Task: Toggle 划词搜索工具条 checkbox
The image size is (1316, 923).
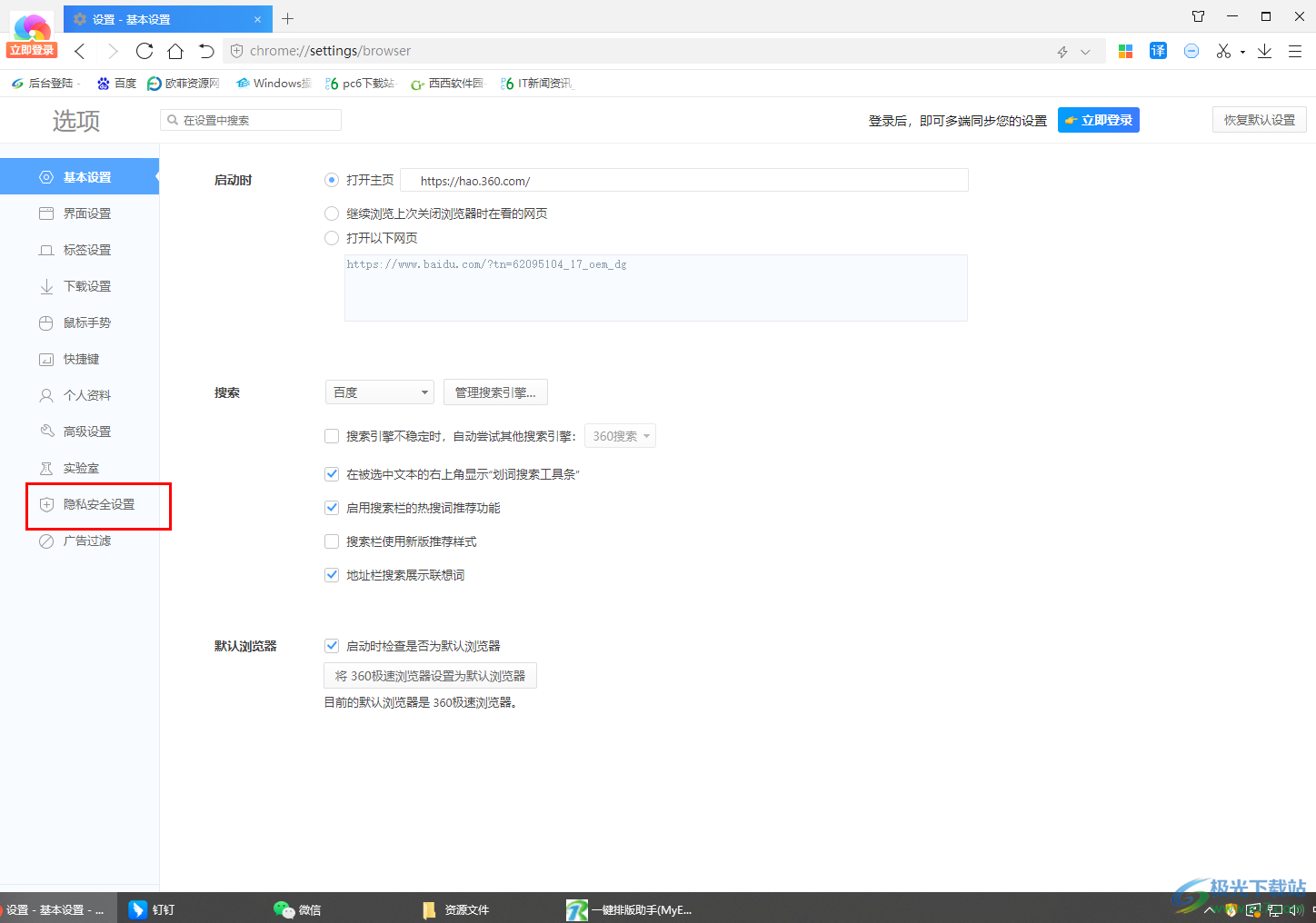Action: (x=332, y=474)
